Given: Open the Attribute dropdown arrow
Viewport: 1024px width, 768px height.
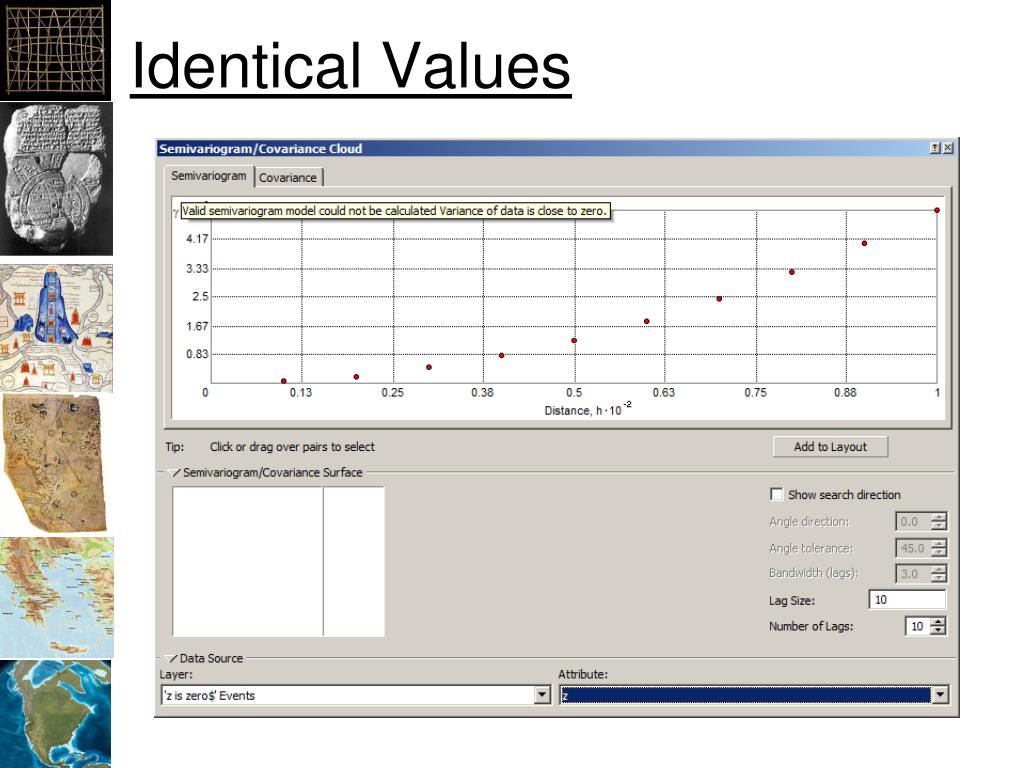Looking at the screenshot, I should click(x=940, y=696).
